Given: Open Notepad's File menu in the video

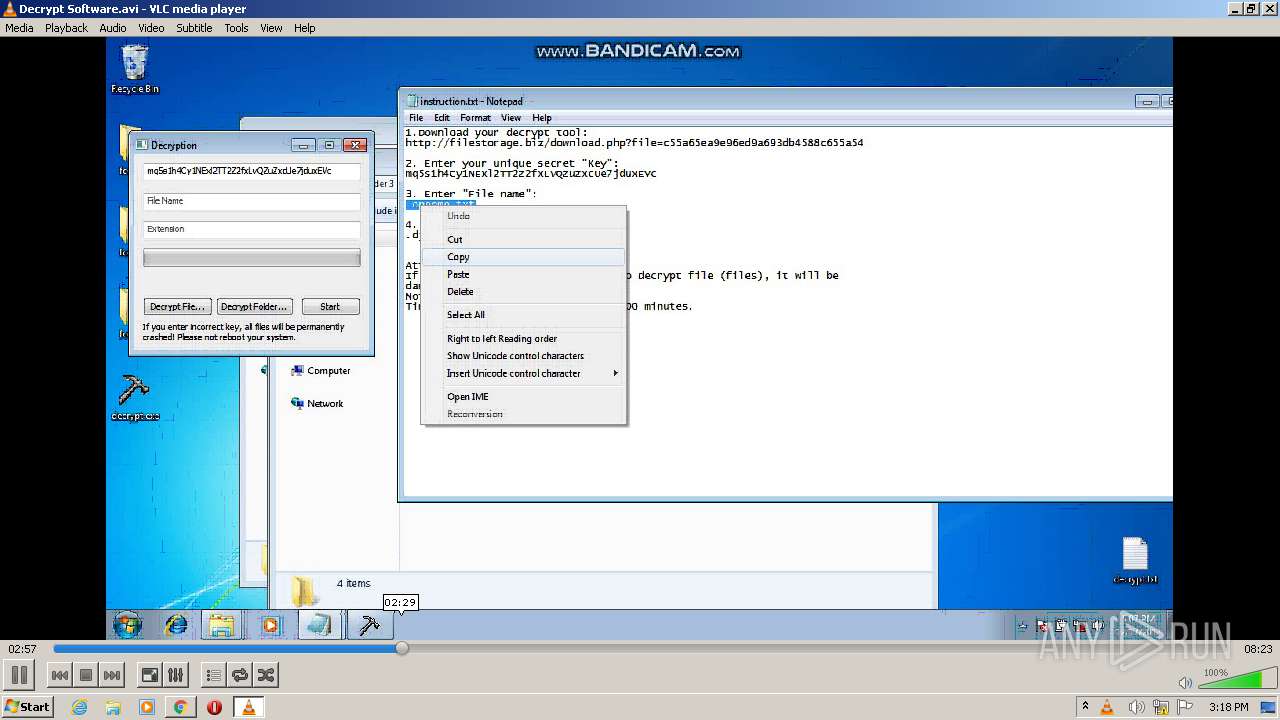Looking at the screenshot, I should [x=416, y=118].
